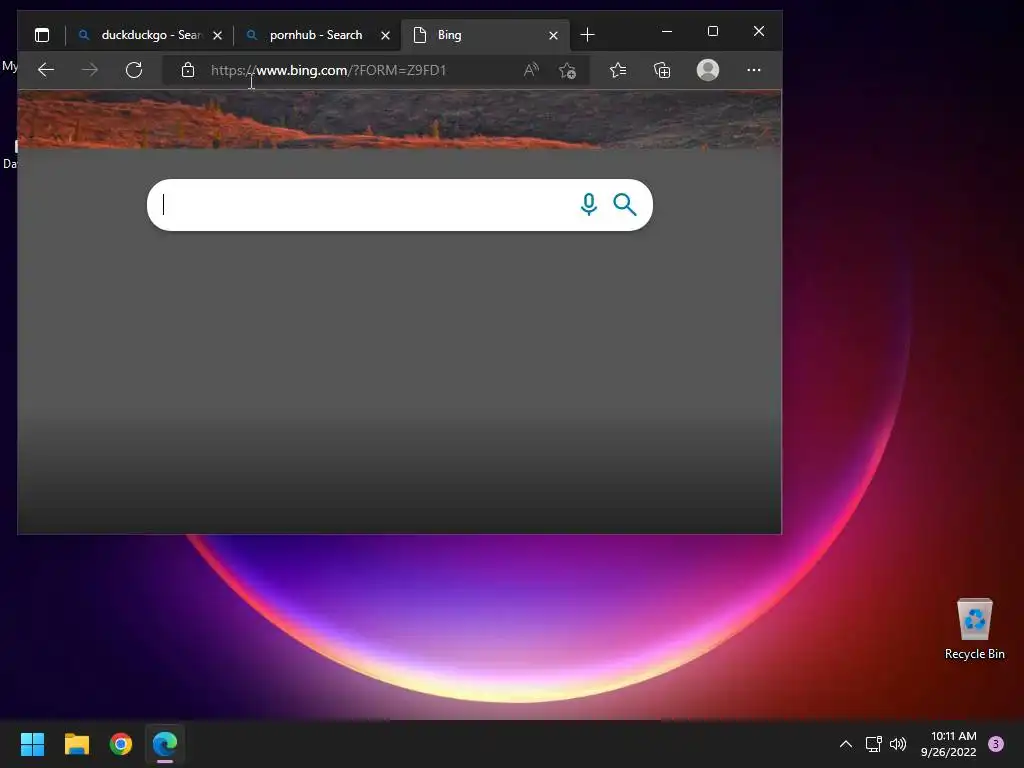Go back to previous page
The height and width of the screenshot is (768, 1024).
click(46, 70)
